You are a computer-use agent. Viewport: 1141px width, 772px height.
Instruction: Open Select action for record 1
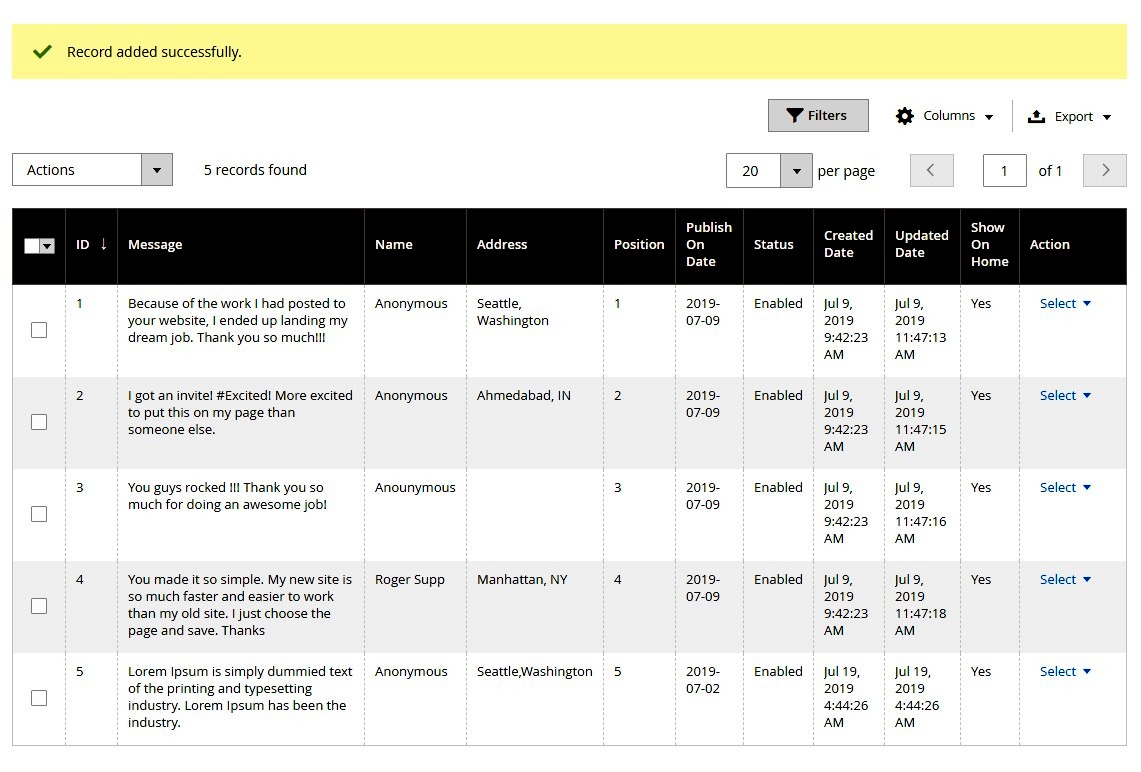1064,304
